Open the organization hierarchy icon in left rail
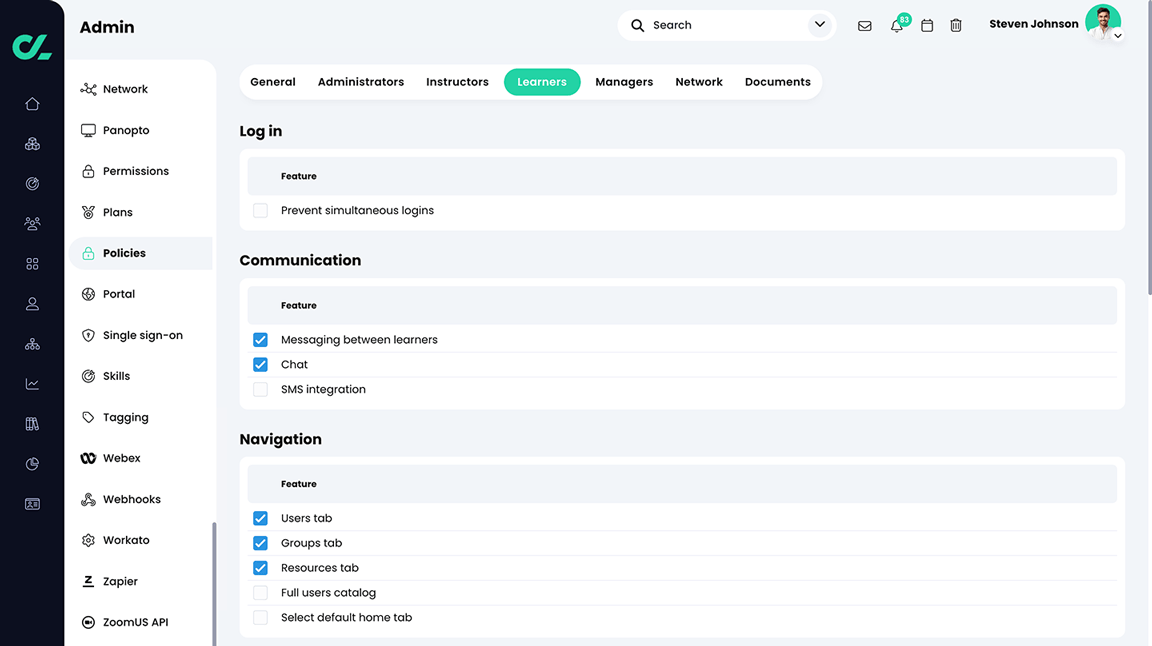The image size is (1152, 646). 32,344
